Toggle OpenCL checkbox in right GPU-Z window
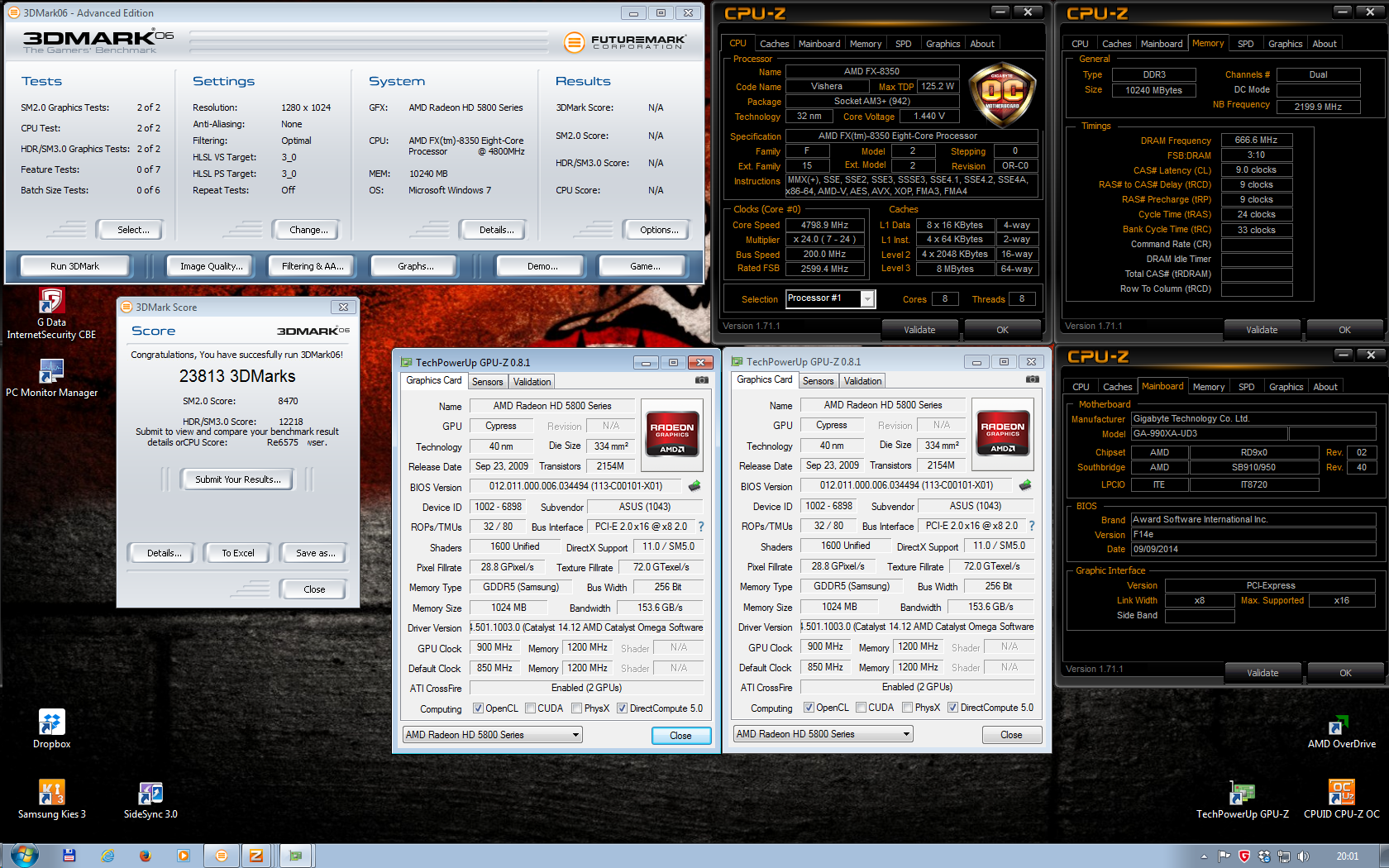The height and width of the screenshot is (868, 1389). tap(809, 708)
